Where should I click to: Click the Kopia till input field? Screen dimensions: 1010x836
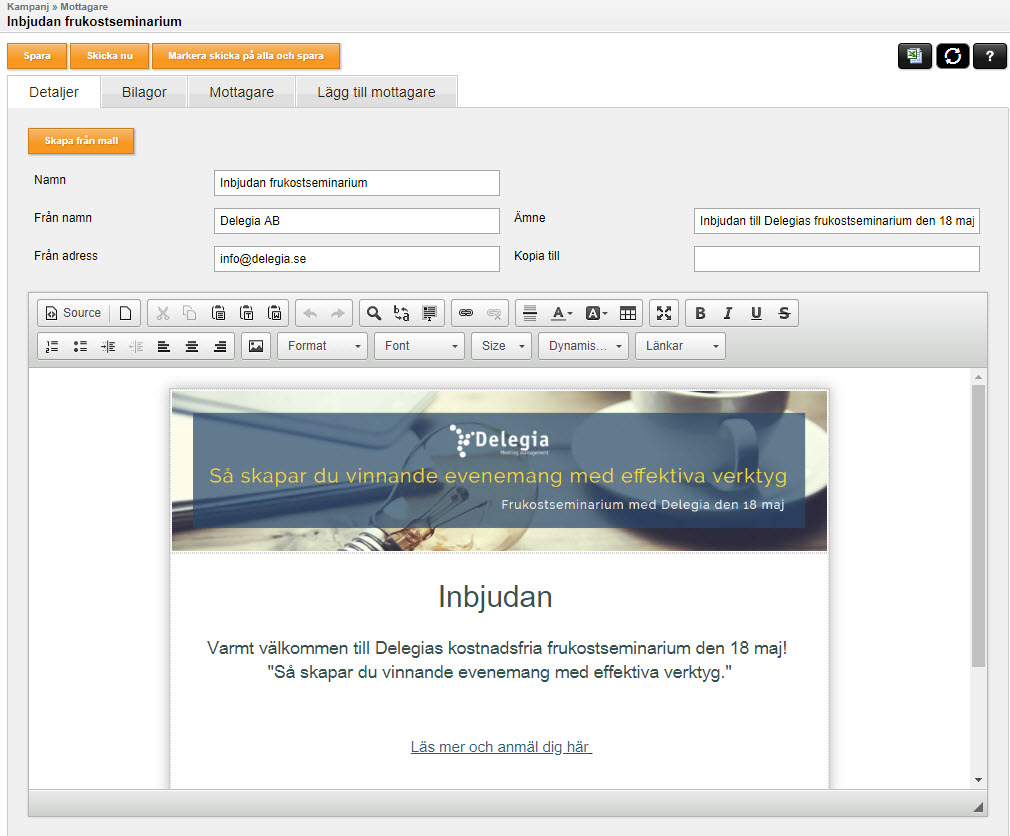coord(837,259)
